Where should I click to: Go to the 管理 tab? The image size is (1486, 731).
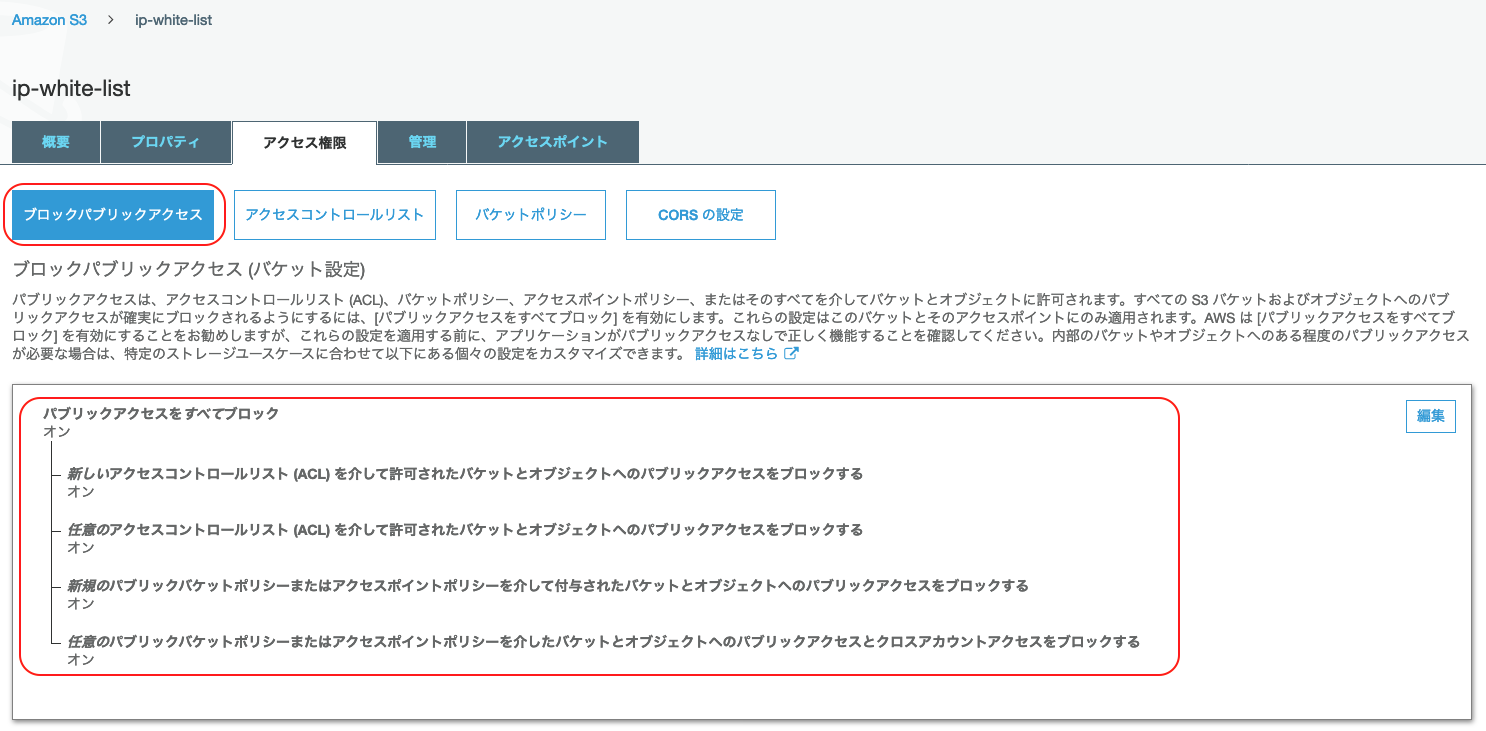click(422, 142)
